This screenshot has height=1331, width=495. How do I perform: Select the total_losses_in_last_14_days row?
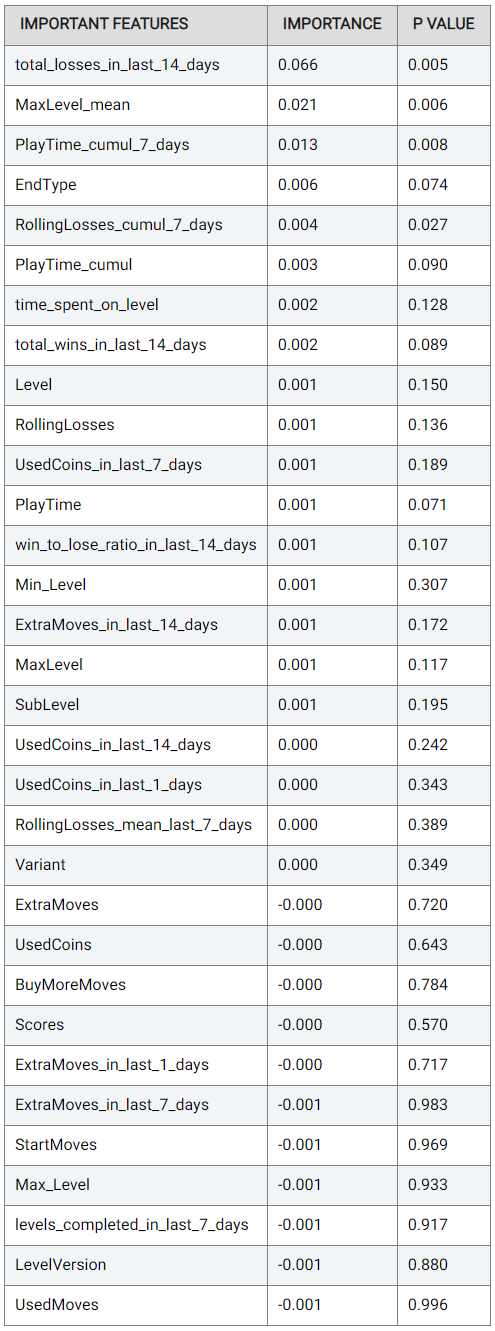point(248,65)
